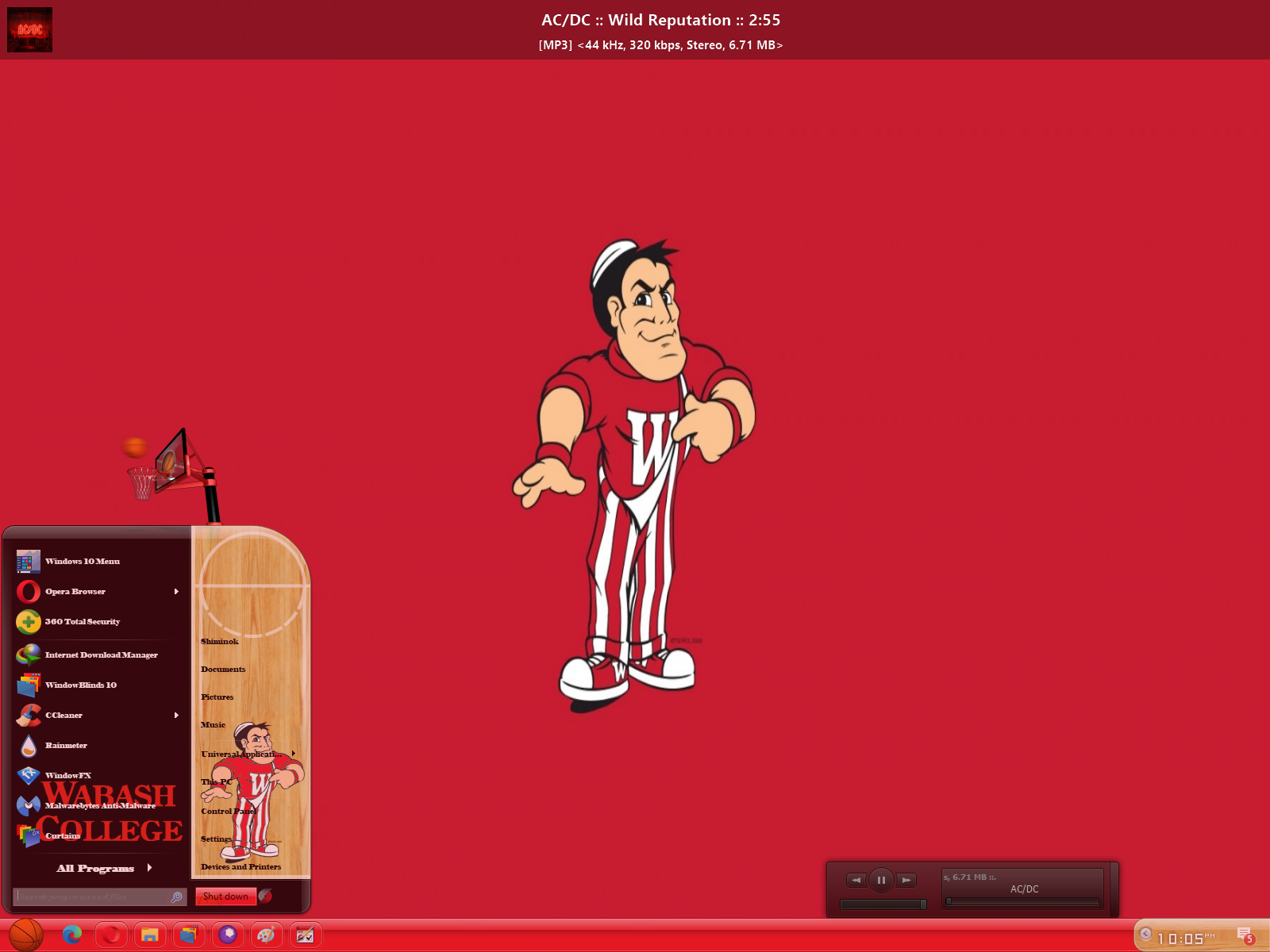This screenshot has width=1270, height=952.
Task: Open Pictures from the start menu
Action: (x=217, y=697)
